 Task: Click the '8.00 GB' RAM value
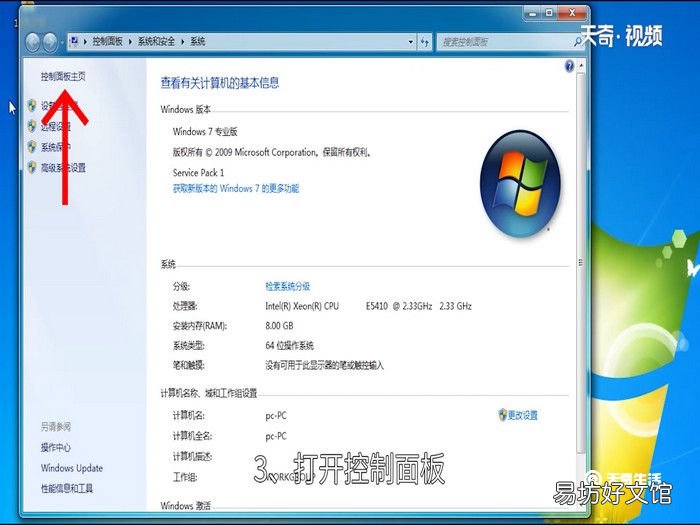[279, 326]
